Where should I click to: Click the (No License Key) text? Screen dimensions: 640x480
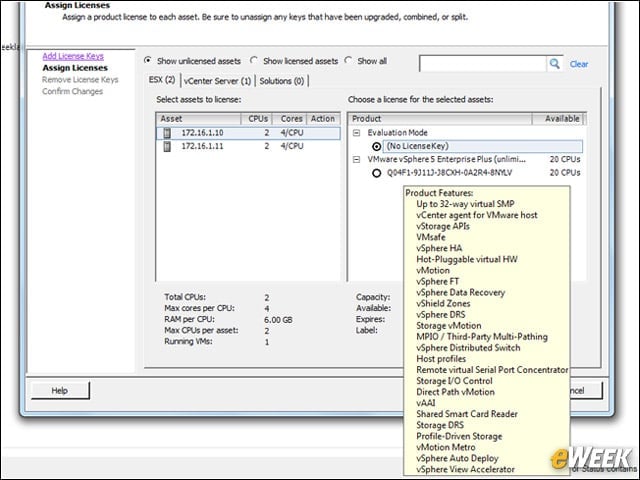point(418,146)
